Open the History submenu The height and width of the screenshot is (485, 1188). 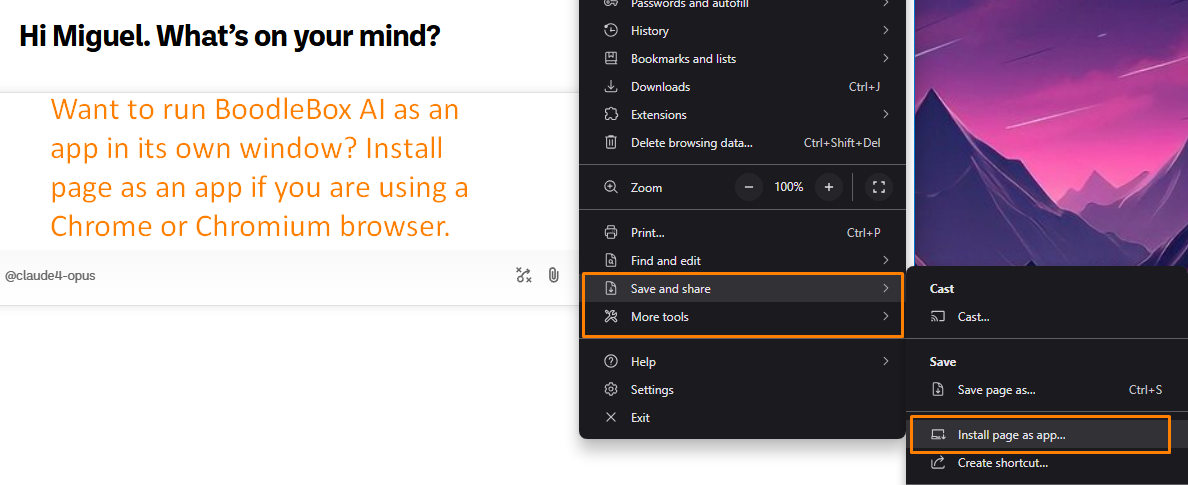(x=742, y=31)
